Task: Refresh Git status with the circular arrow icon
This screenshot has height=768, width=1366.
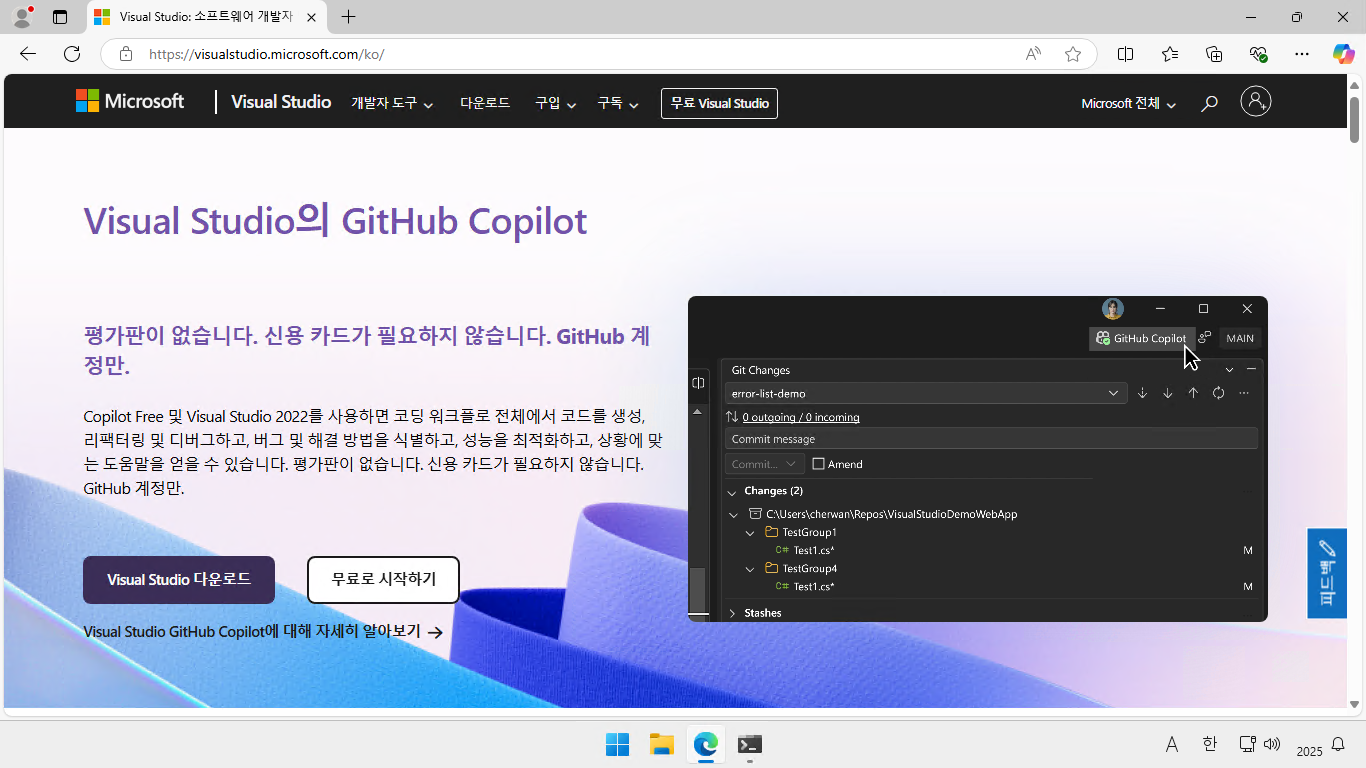Action: pyautogui.click(x=1218, y=393)
